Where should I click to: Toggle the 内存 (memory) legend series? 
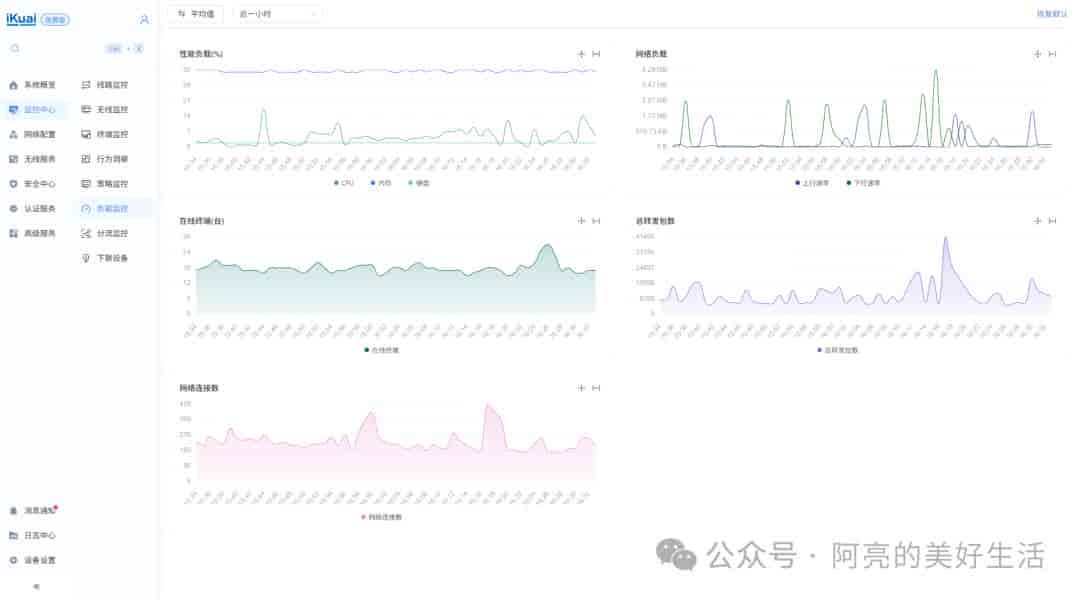pyautogui.click(x=381, y=183)
